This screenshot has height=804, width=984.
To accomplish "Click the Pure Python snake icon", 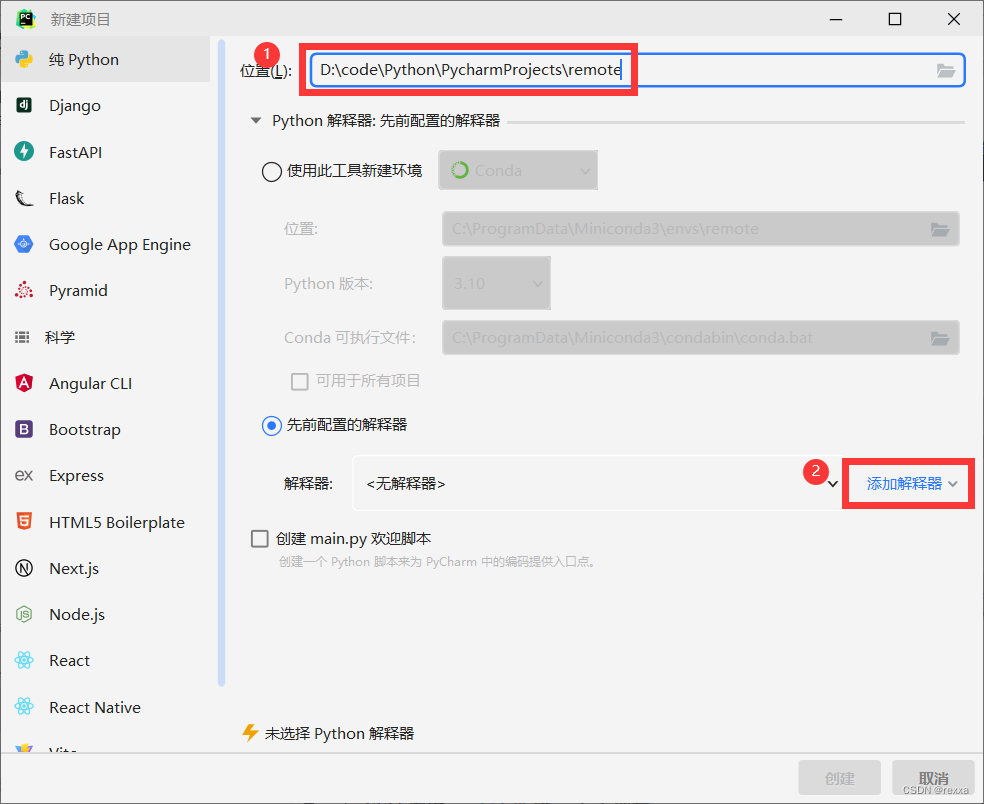I will point(24,59).
